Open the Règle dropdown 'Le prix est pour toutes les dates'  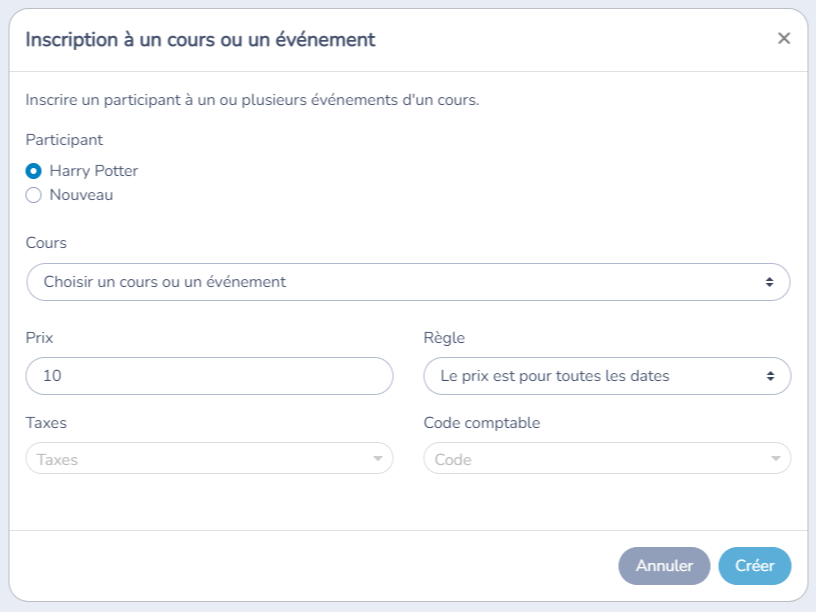point(607,376)
